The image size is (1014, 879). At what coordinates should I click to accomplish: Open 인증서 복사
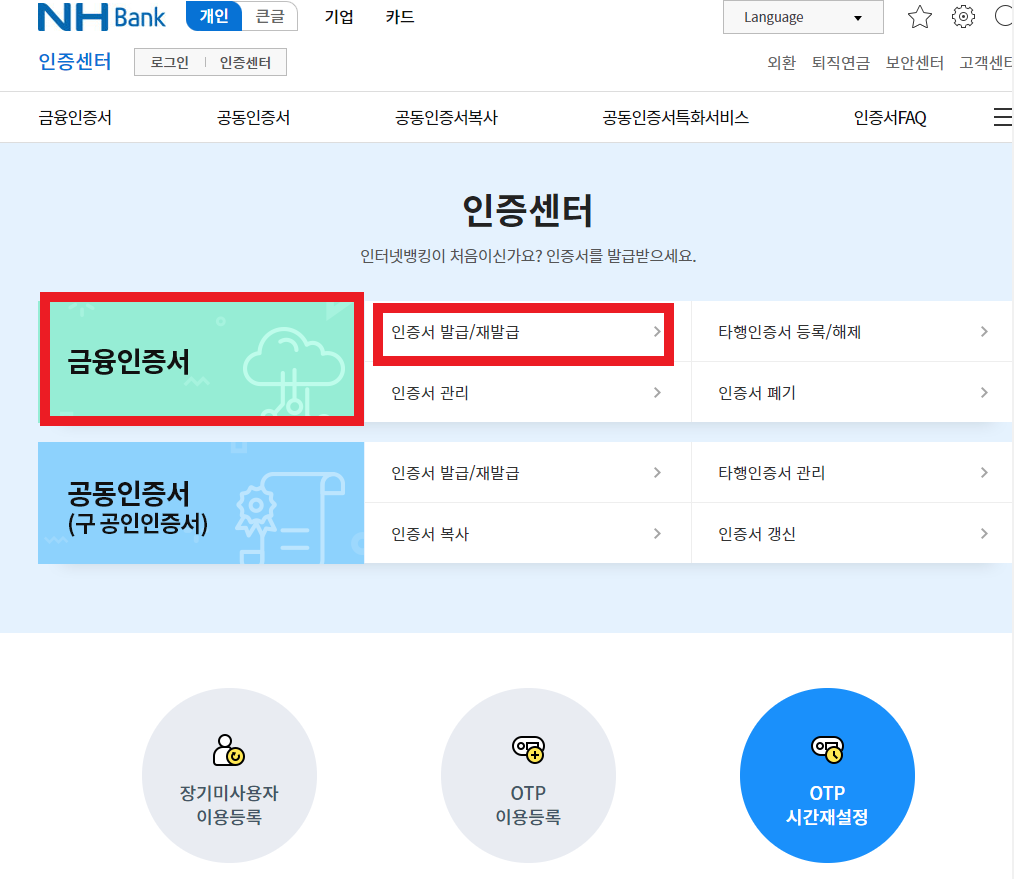(528, 534)
